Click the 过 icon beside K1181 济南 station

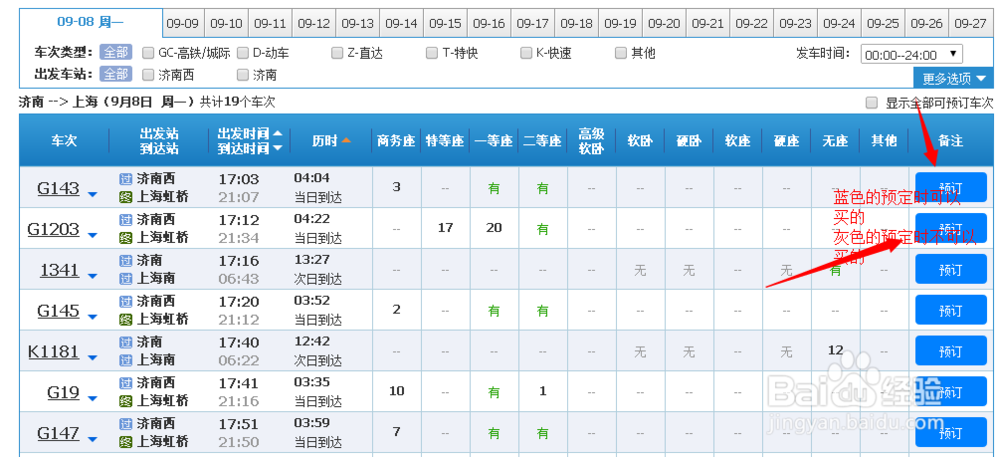point(126,342)
